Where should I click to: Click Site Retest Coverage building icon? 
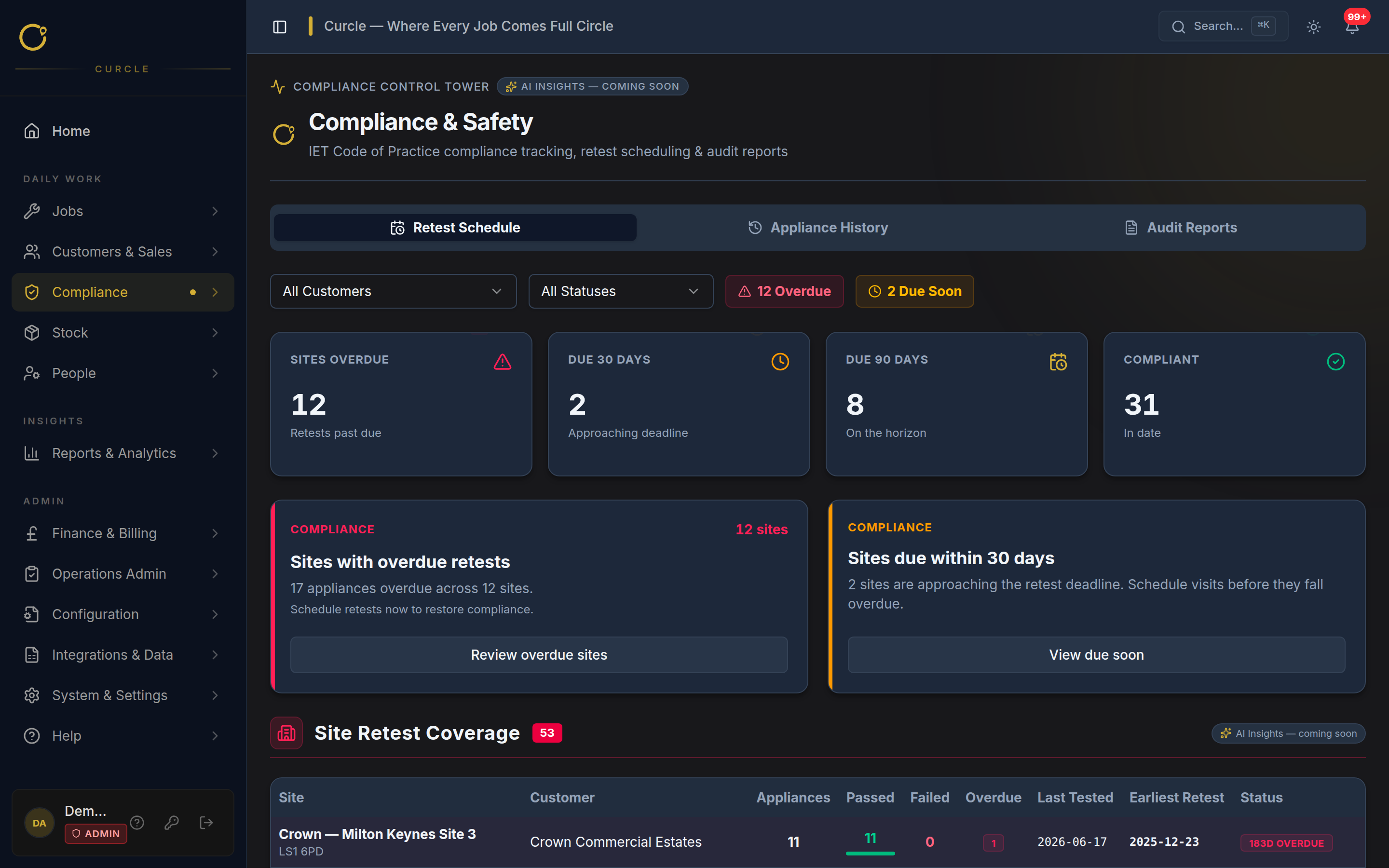click(x=286, y=733)
